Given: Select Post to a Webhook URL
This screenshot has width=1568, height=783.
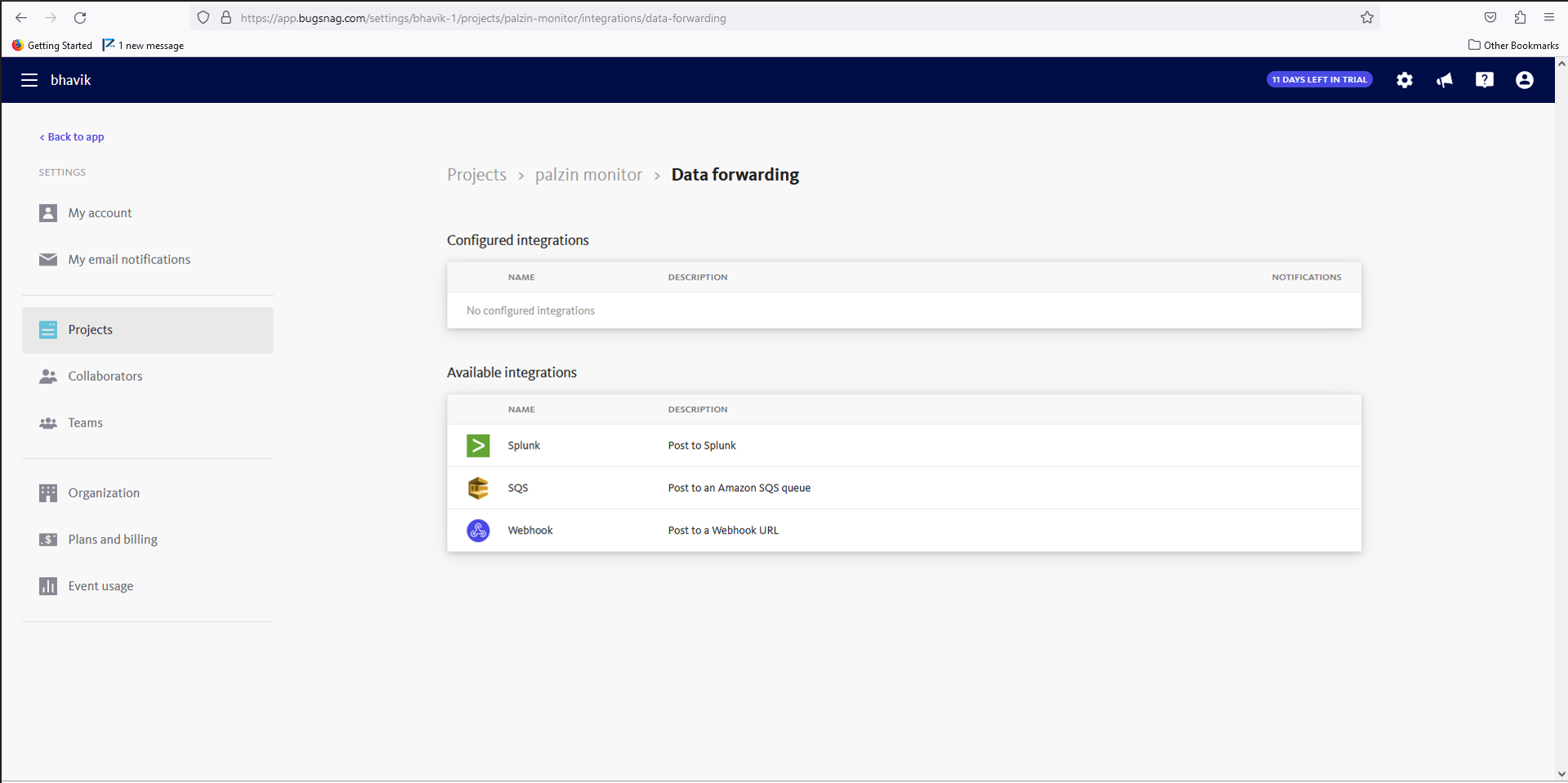Looking at the screenshot, I should 723,530.
